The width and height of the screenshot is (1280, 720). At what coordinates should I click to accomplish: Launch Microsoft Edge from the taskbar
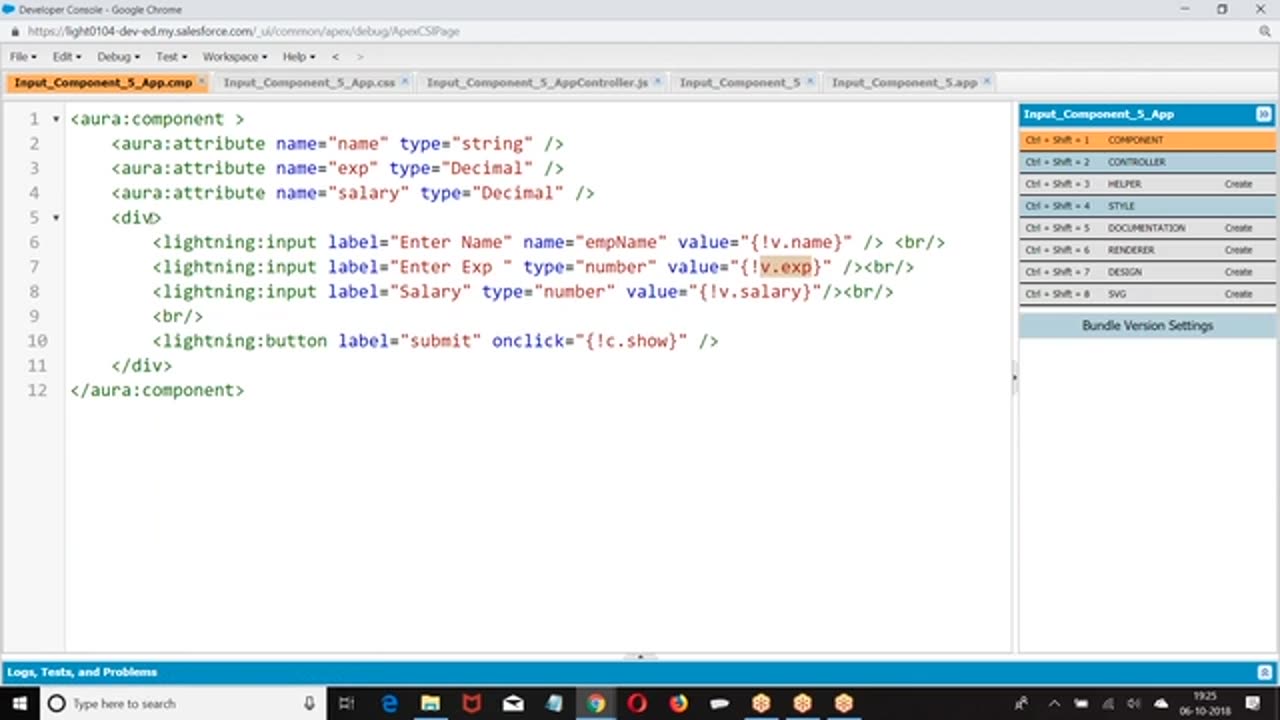click(390, 703)
